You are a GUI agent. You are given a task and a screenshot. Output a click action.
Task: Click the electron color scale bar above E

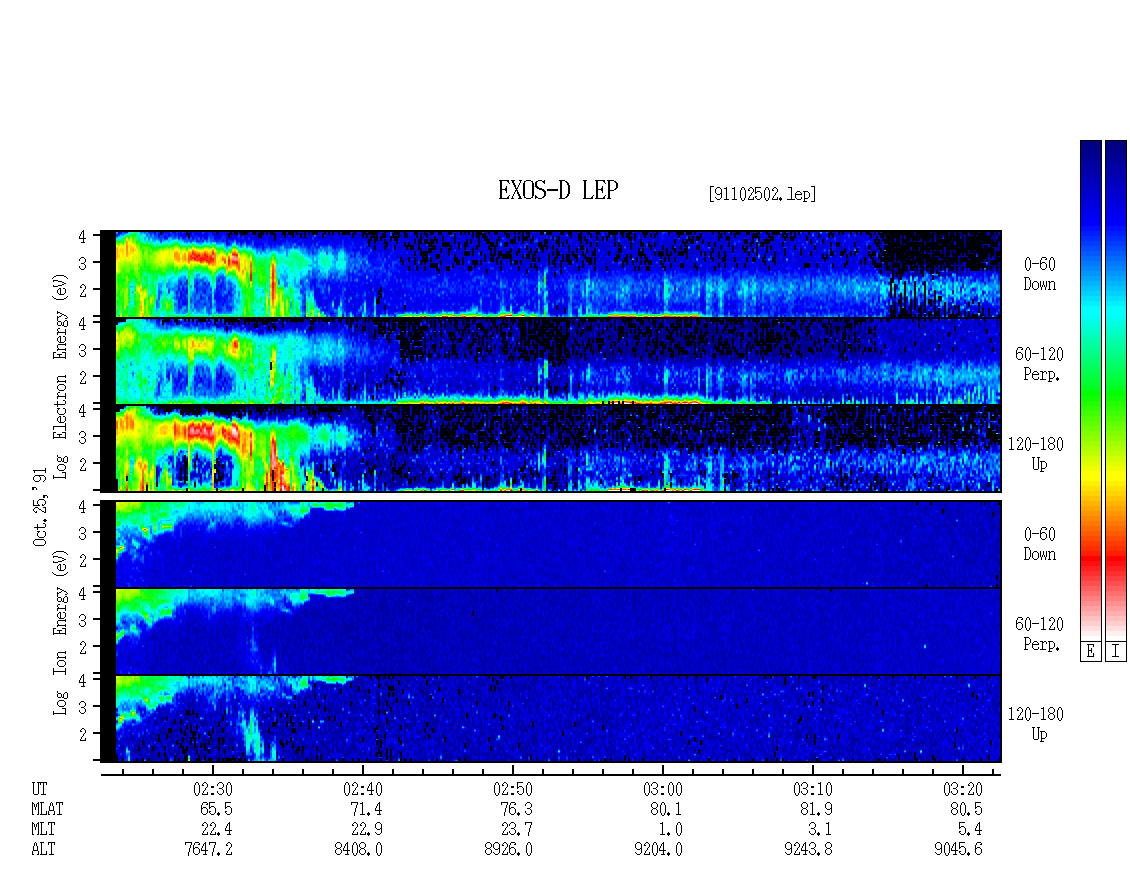coord(1090,389)
